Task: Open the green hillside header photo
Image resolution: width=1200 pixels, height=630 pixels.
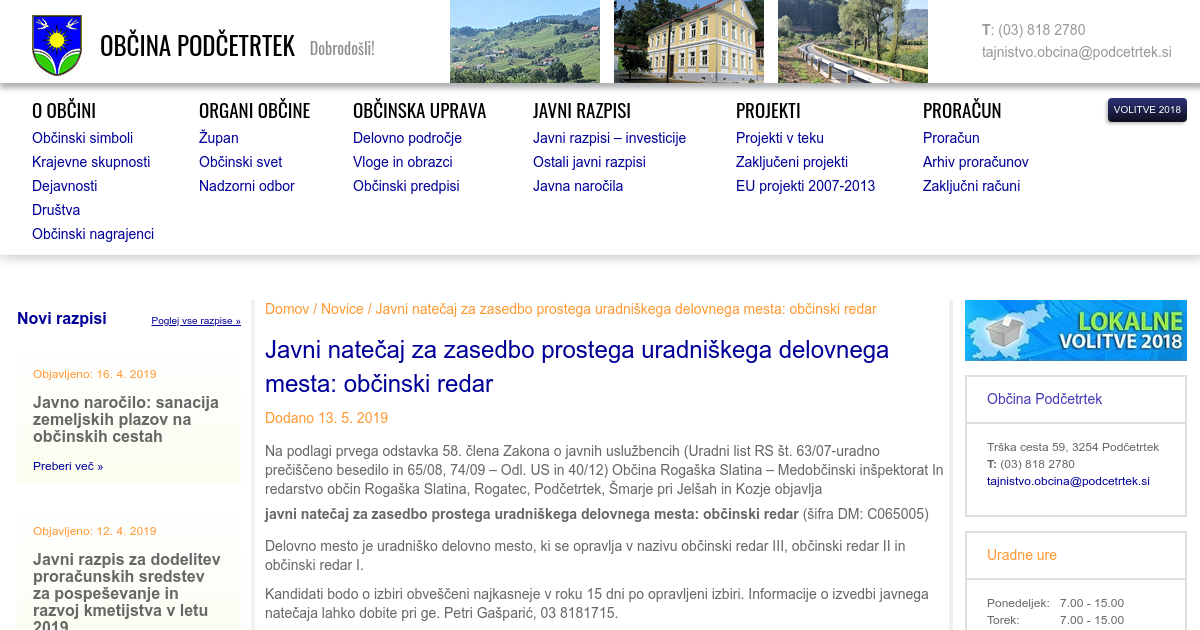Action: tap(525, 41)
